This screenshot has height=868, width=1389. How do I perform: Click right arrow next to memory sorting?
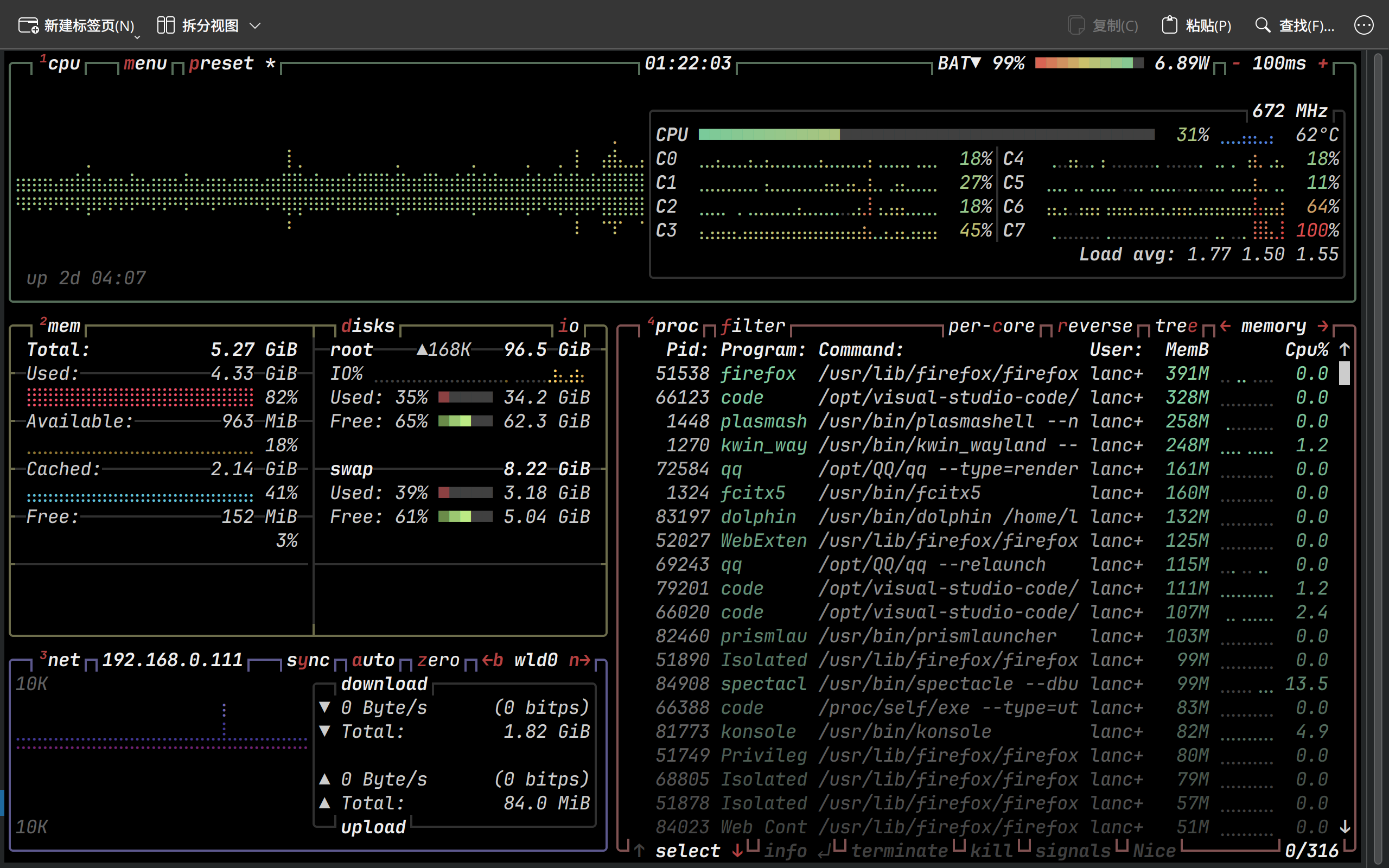click(1323, 326)
